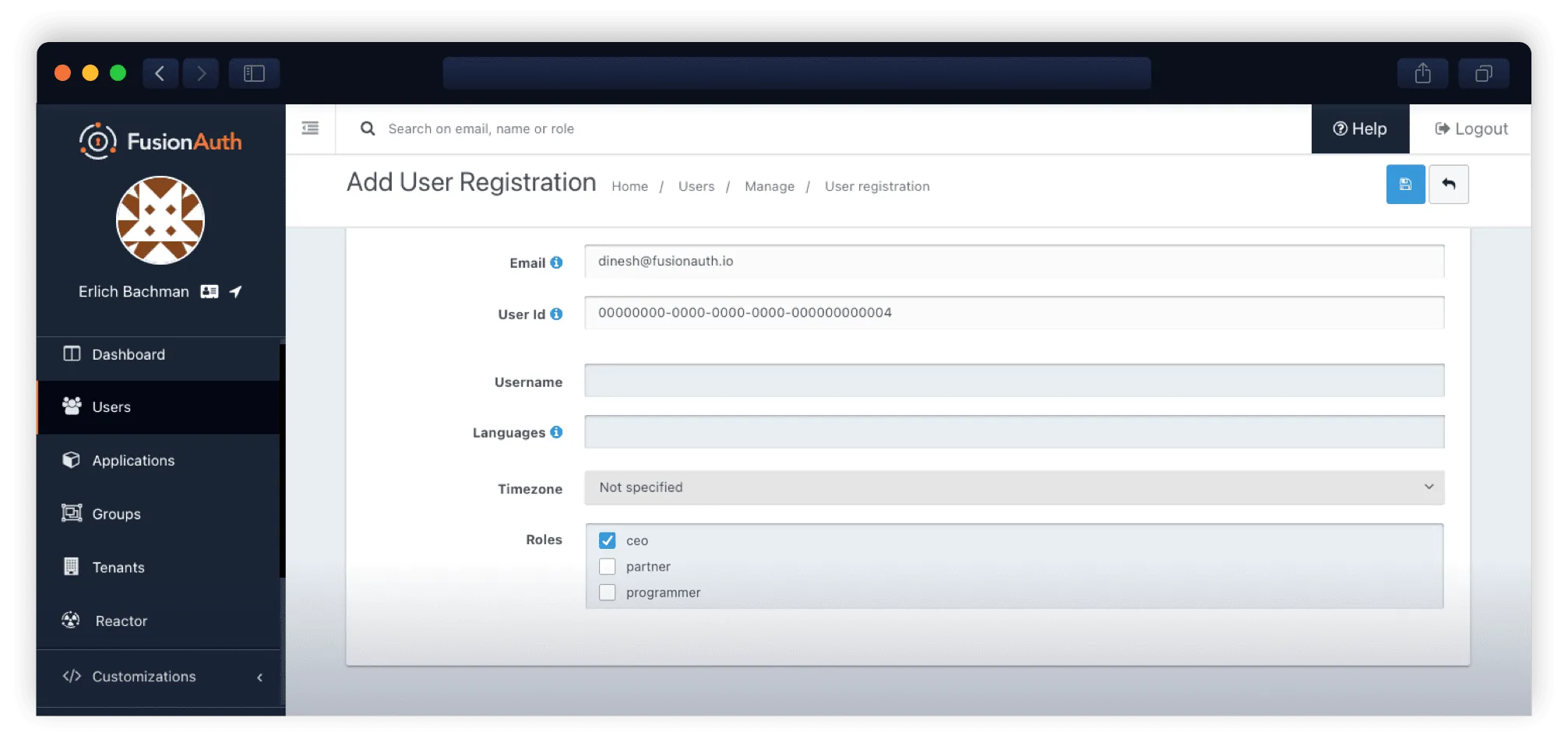This screenshot has width=1568, height=735.
Task: Follow the Users breadcrumb link
Action: point(696,186)
